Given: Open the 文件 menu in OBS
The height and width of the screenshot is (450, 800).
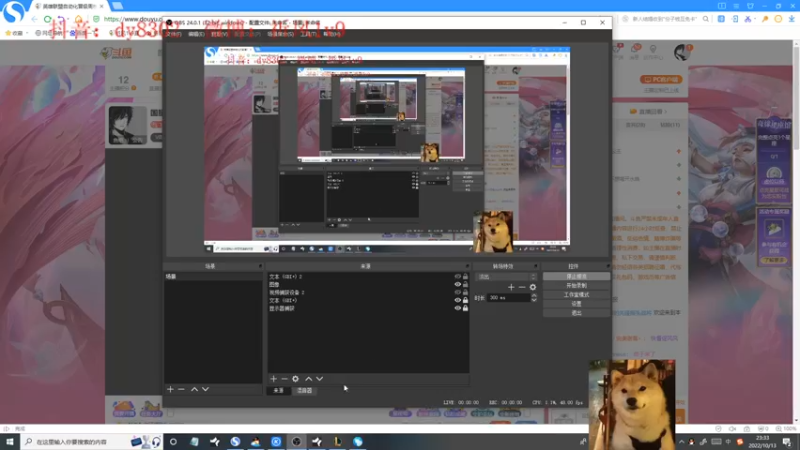Looking at the screenshot, I should click(174, 34).
